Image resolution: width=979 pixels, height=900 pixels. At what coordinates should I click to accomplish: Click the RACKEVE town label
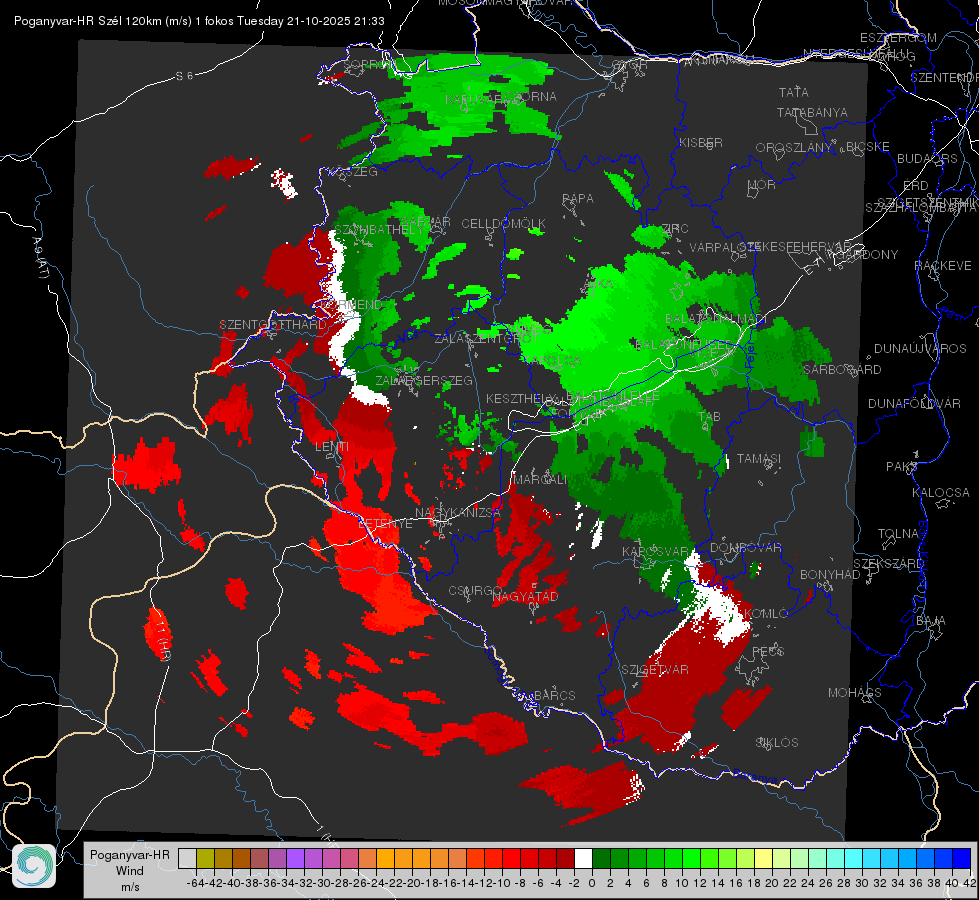943,266
